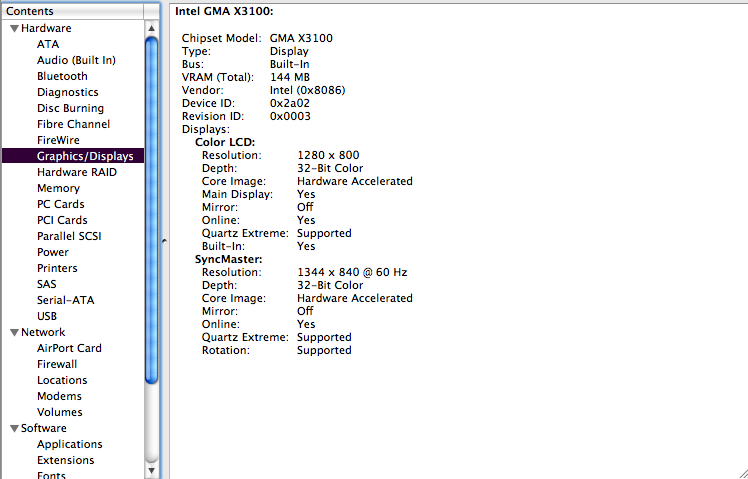Show USB device information
748x479 pixels.
coord(47,316)
